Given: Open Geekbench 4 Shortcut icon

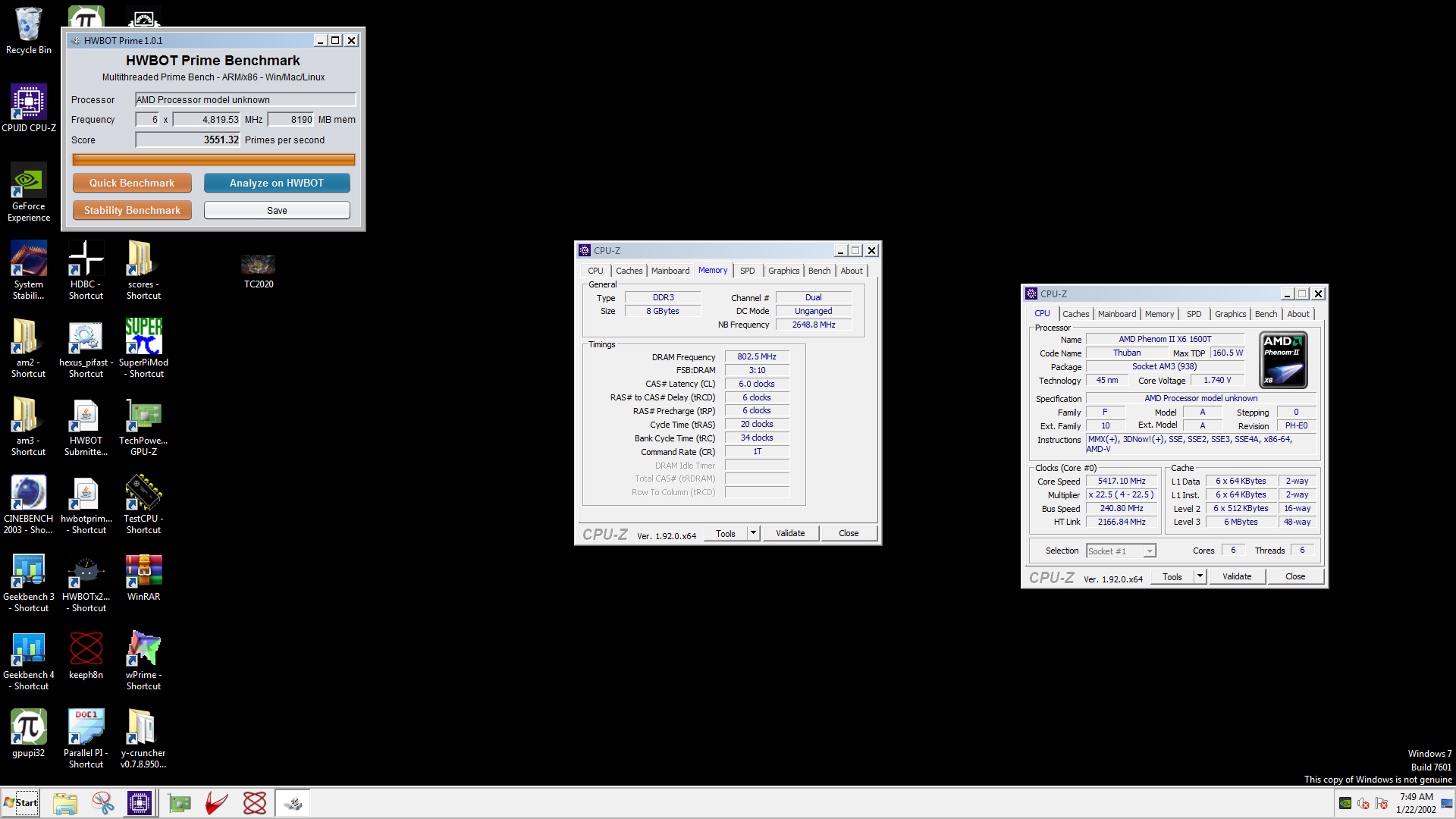Looking at the screenshot, I should coord(29,661).
